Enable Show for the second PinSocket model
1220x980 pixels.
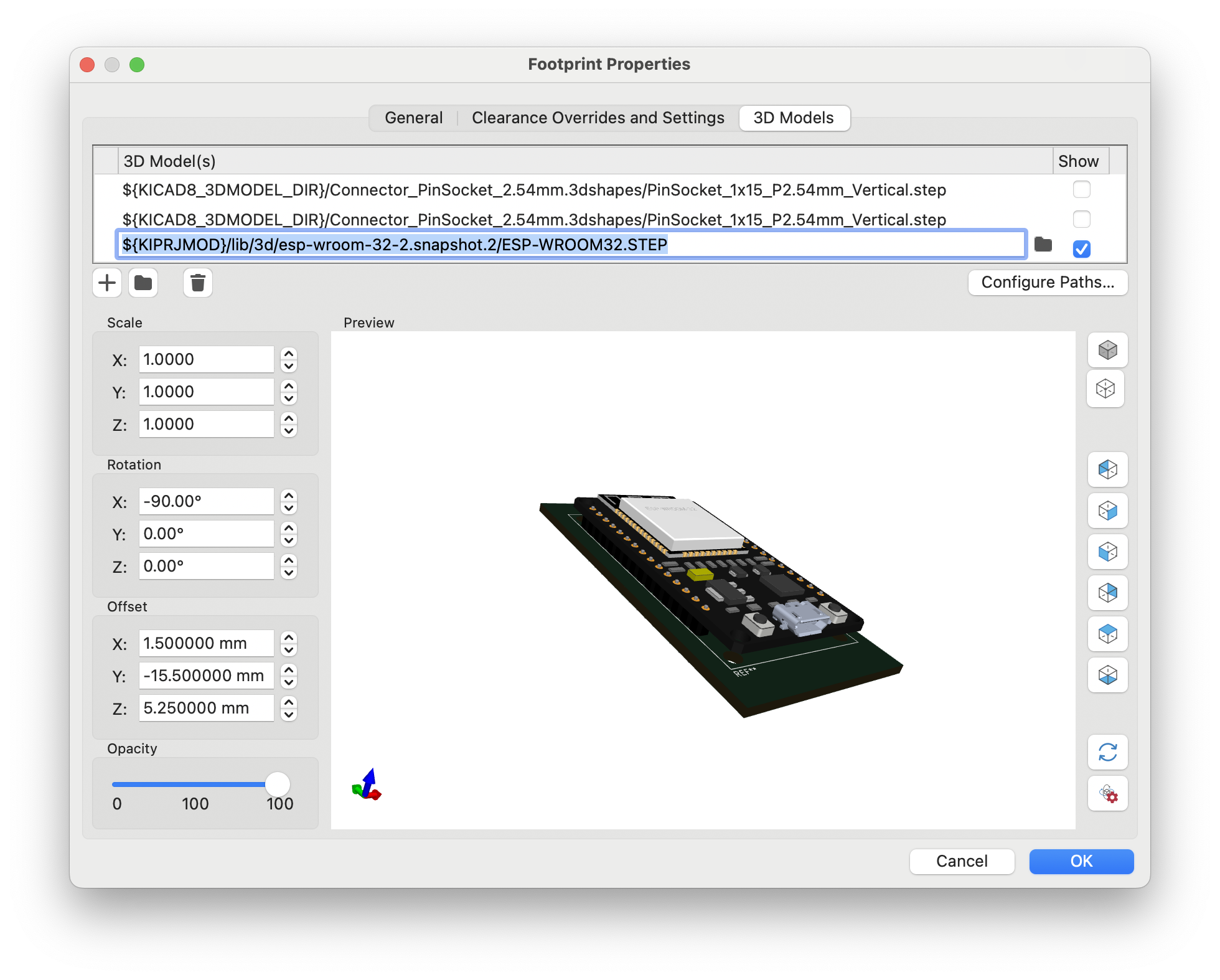pos(1081,219)
